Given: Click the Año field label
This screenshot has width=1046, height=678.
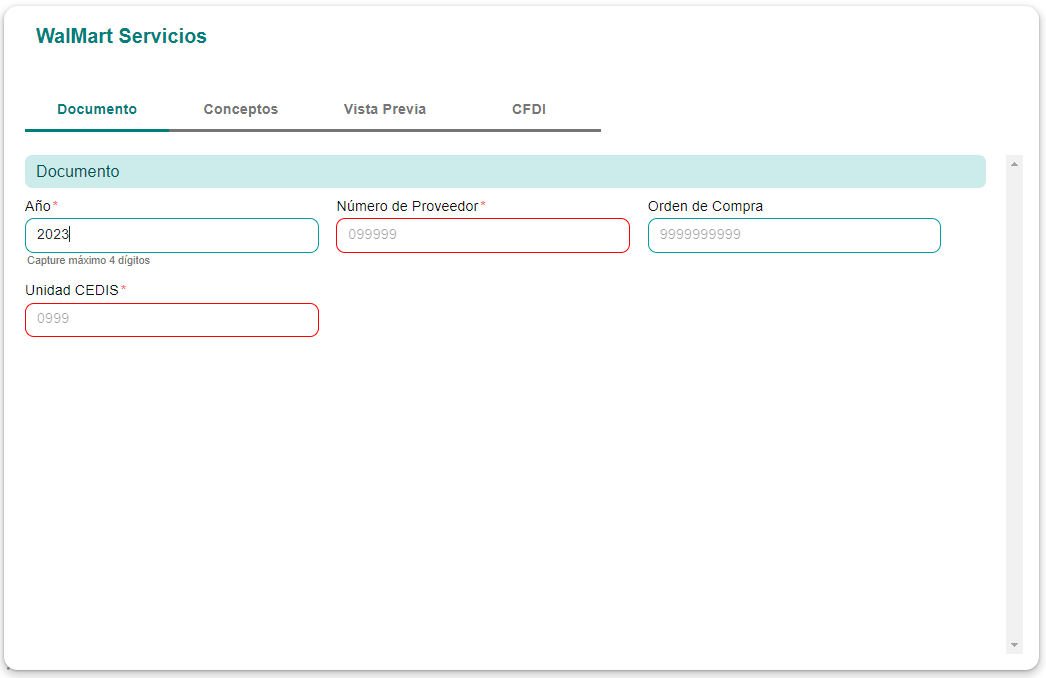Looking at the screenshot, I should tap(38, 206).
